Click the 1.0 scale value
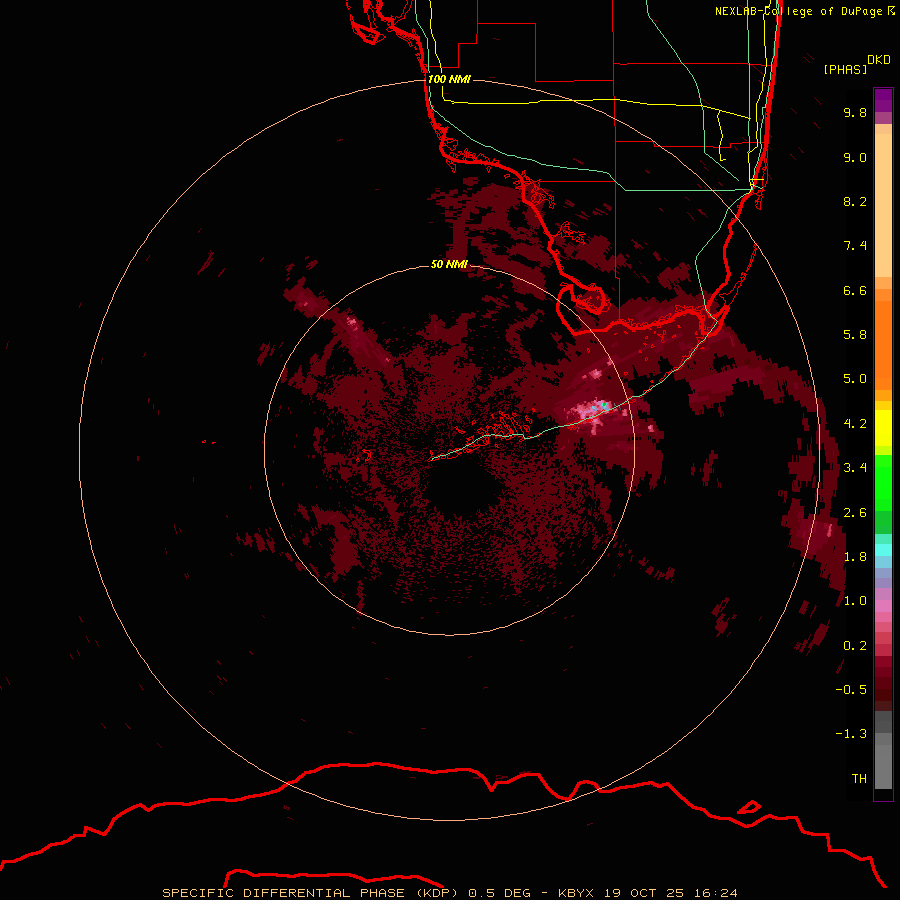This screenshot has width=900, height=900. point(855,601)
